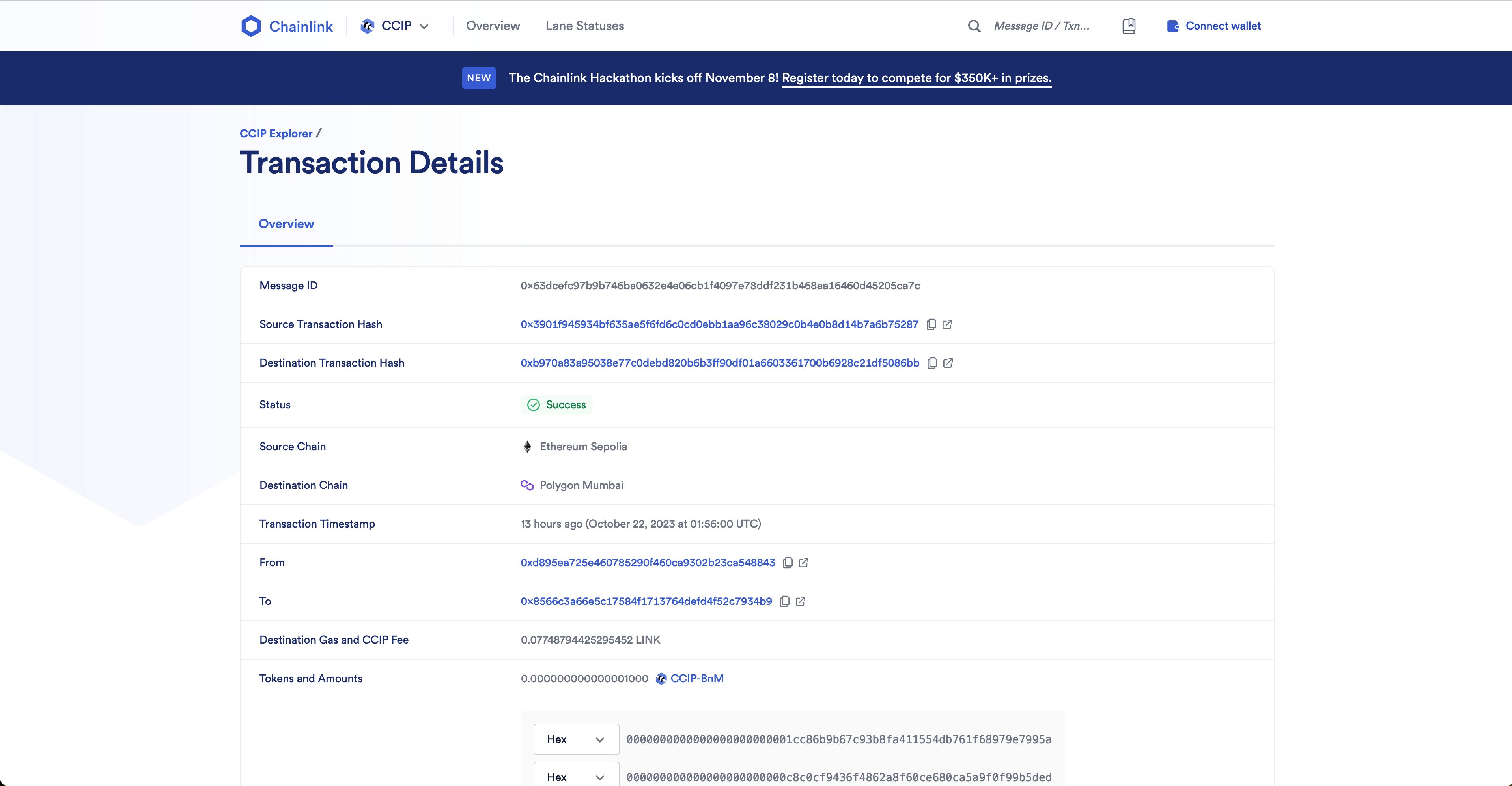The height and width of the screenshot is (786, 1512).
Task: Click the 'Ethereum Sepolia' source chain text
Action: point(583,446)
